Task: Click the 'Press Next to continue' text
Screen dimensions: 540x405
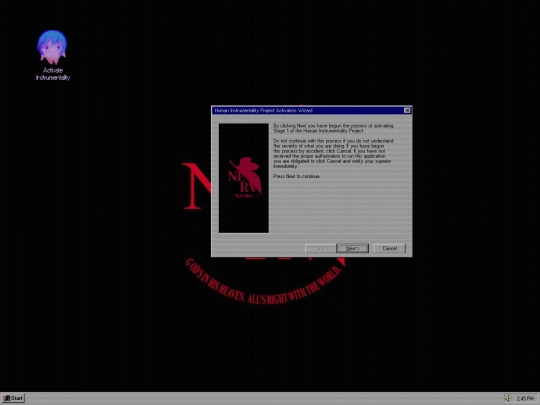Action: tap(297, 176)
